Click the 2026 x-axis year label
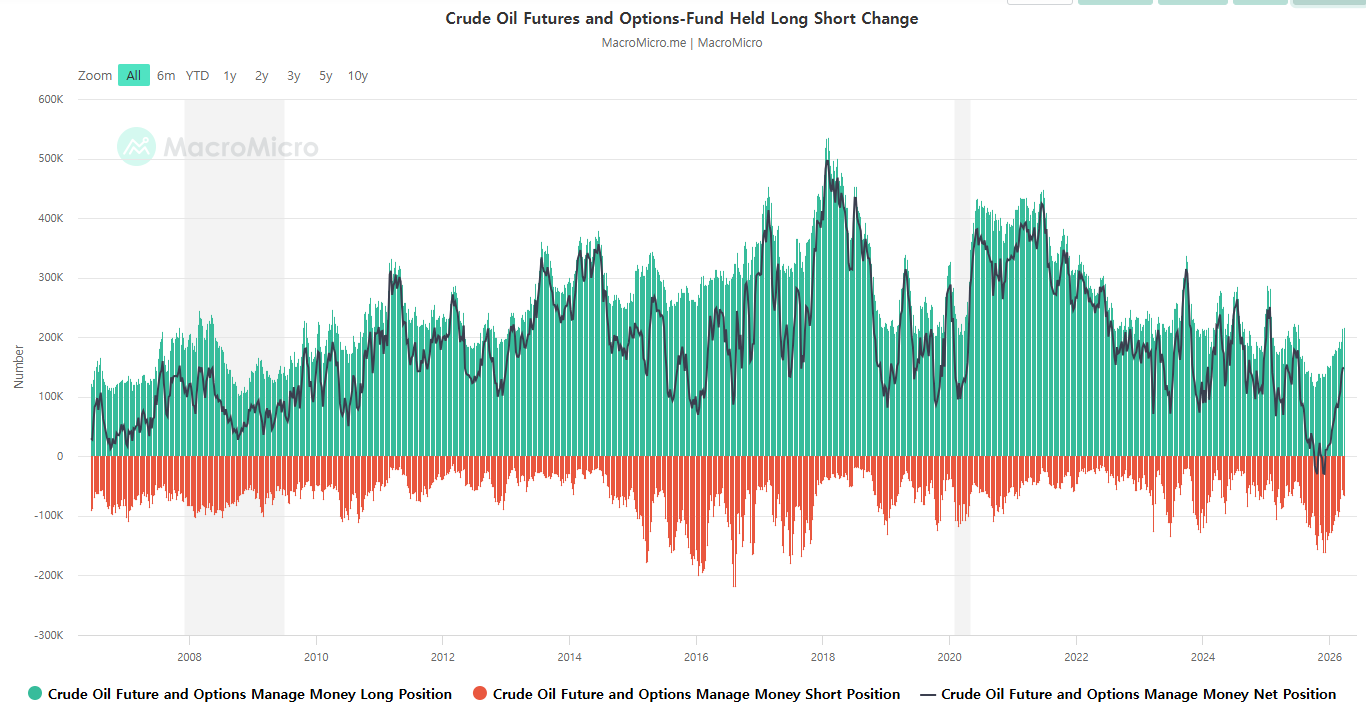 tap(1329, 657)
